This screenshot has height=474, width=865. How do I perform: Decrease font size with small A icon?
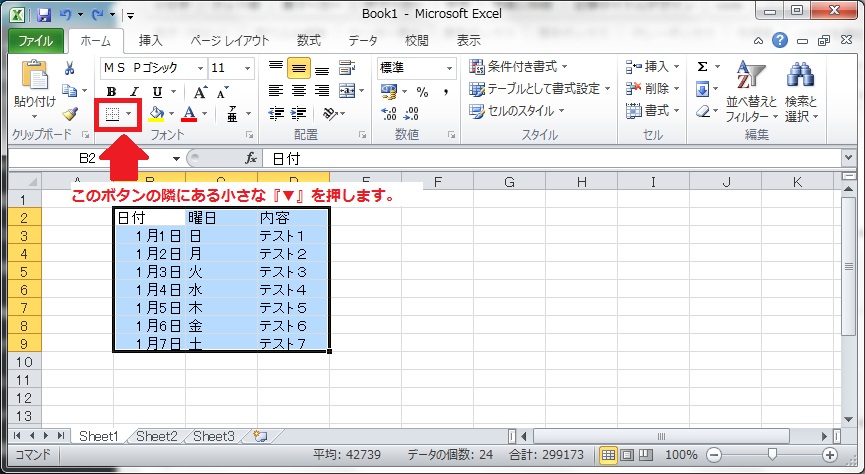point(223,92)
